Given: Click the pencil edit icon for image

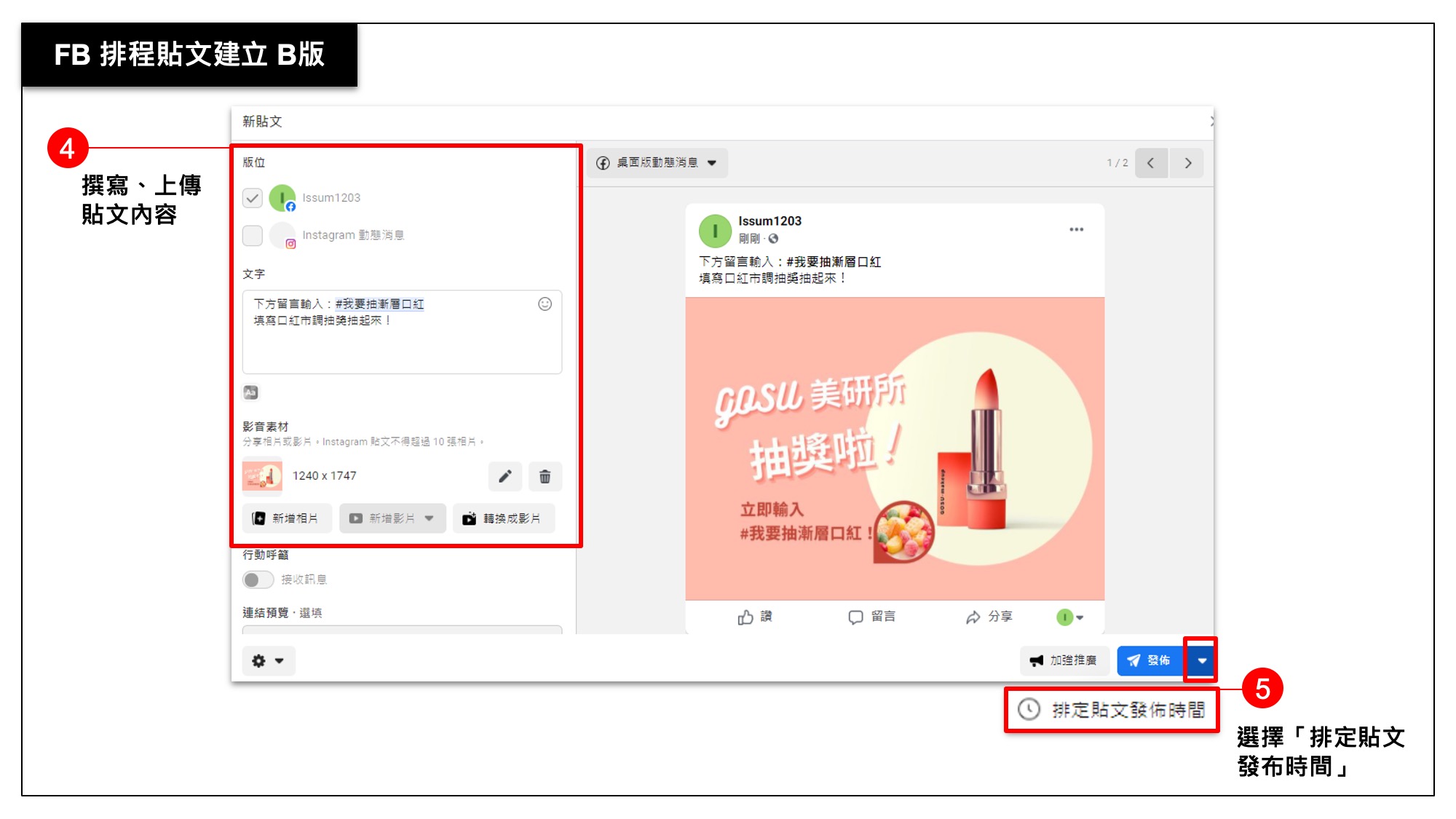Looking at the screenshot, I should point(505,476).
